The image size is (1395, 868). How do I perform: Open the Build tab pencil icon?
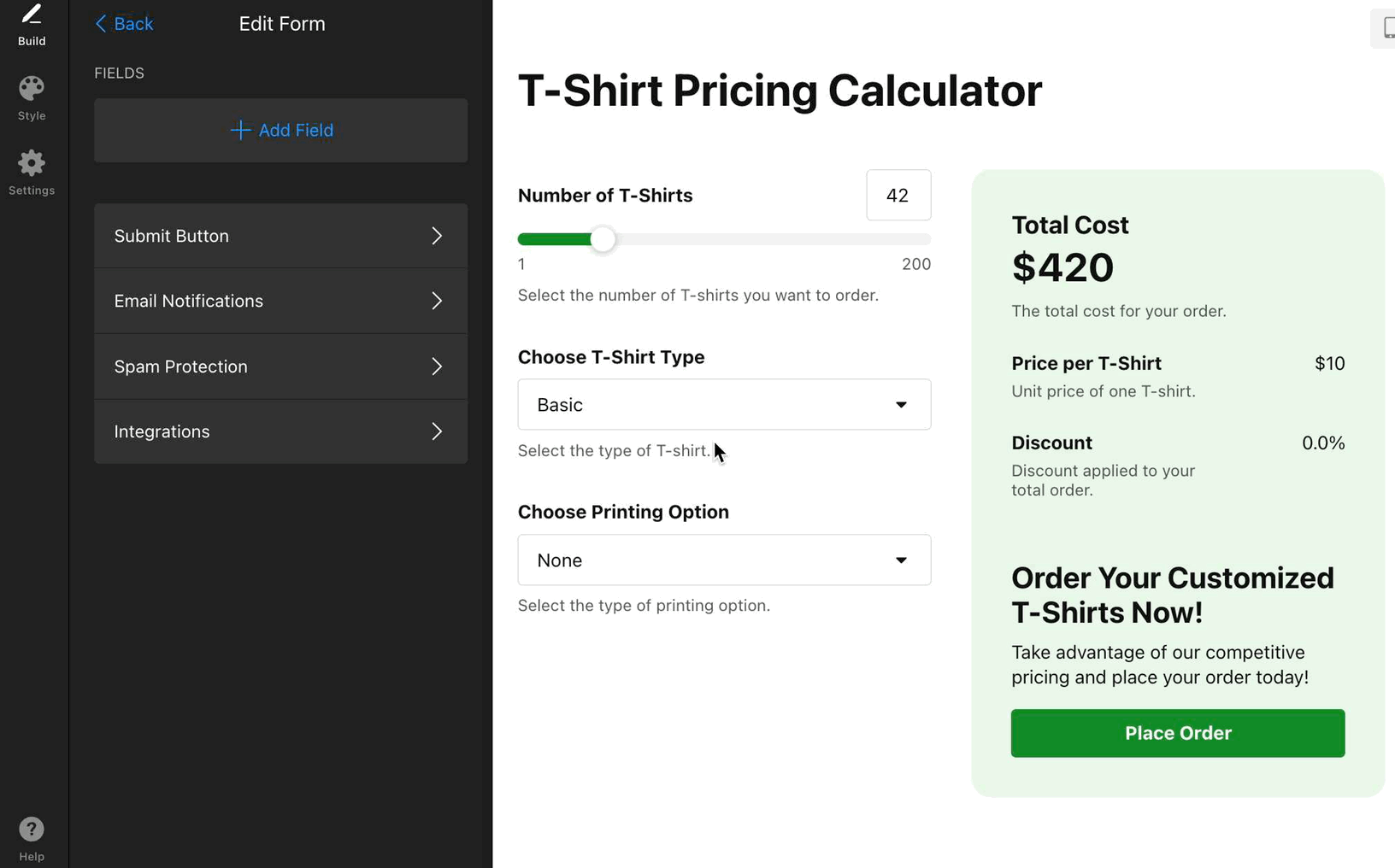tap(32, 15)
